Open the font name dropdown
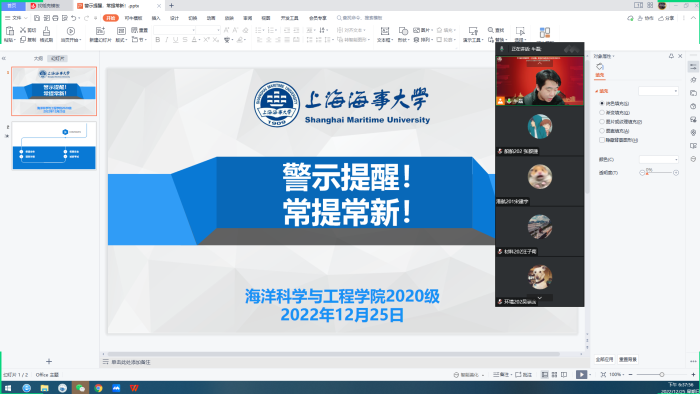700x394 pixels. [x=175, y=30]
